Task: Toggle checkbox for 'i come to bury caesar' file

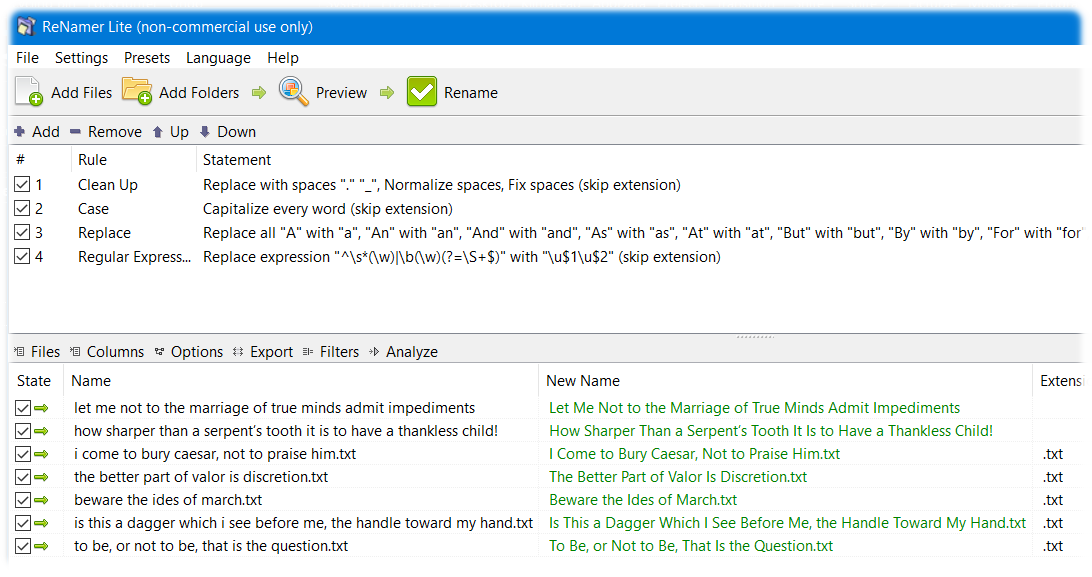Action: click(23, 454)
